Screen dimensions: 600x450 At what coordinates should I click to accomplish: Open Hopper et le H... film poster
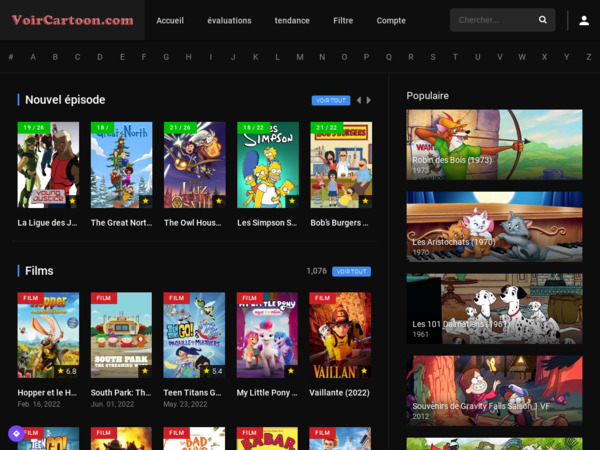pos(48,335)
